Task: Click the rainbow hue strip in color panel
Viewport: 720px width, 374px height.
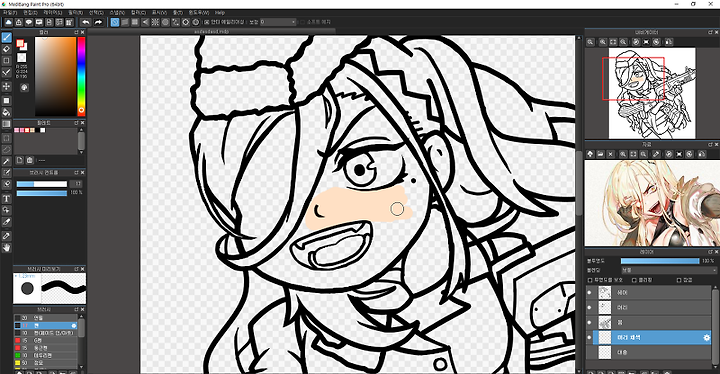Action: tap(81, 76)
